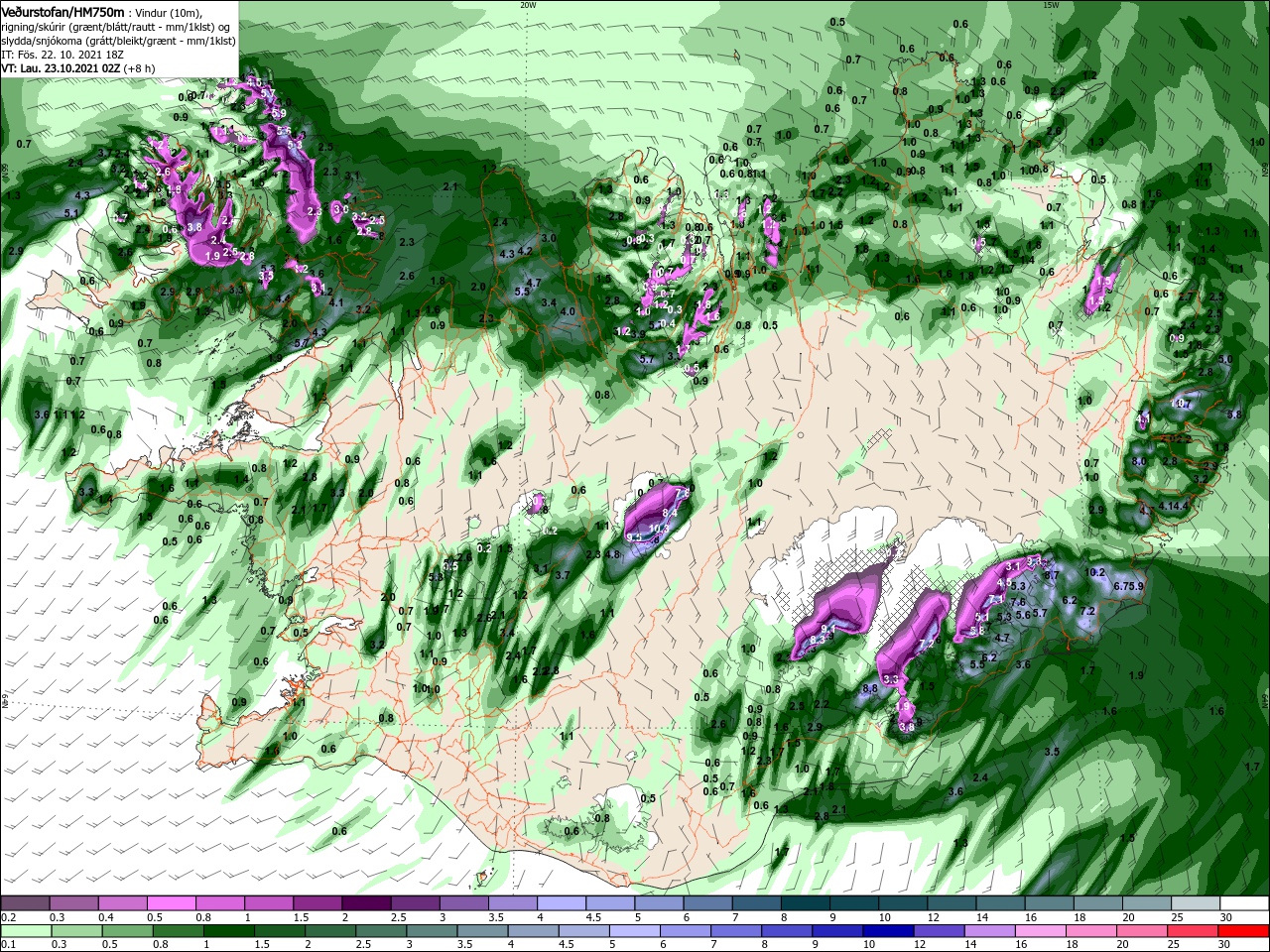
Task: Click the light blue 4 snow legend swatch
Action: (x=562, y=903)
